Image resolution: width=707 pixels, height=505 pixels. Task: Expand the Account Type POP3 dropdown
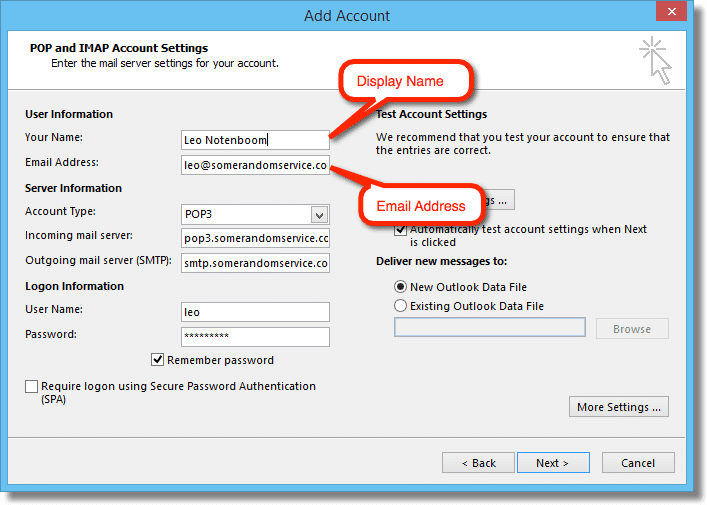319,214
